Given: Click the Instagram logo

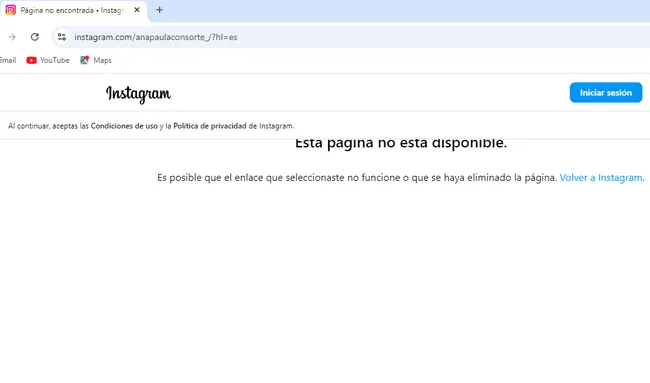Looking at the screenshot, I should (x=138, y=94).
